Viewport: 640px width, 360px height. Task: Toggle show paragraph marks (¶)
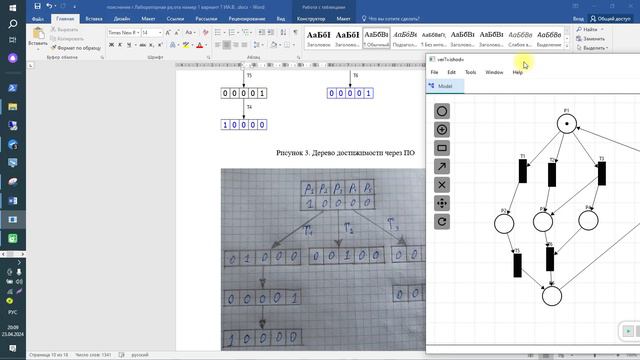[296, 32]
